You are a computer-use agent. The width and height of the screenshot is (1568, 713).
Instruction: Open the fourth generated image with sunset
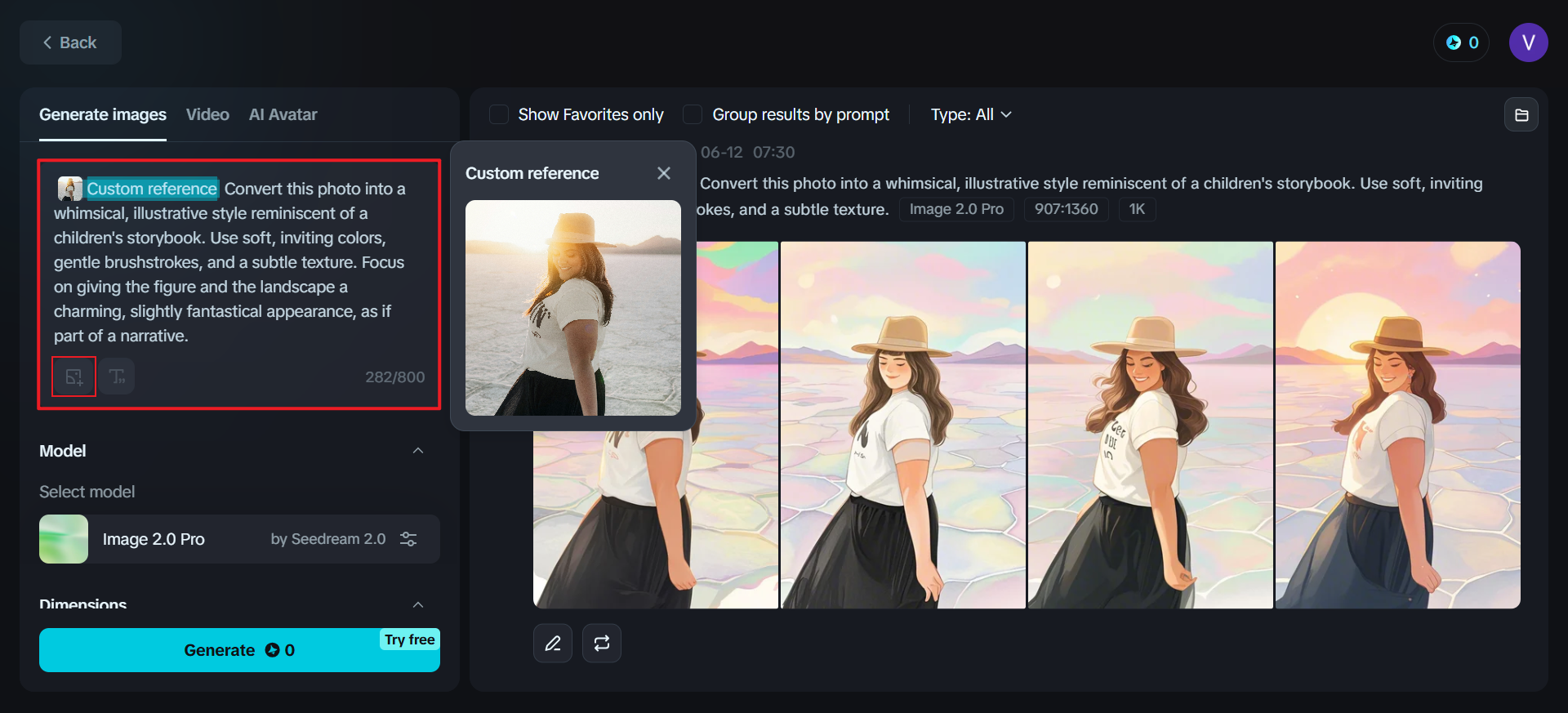(1398, 425)
